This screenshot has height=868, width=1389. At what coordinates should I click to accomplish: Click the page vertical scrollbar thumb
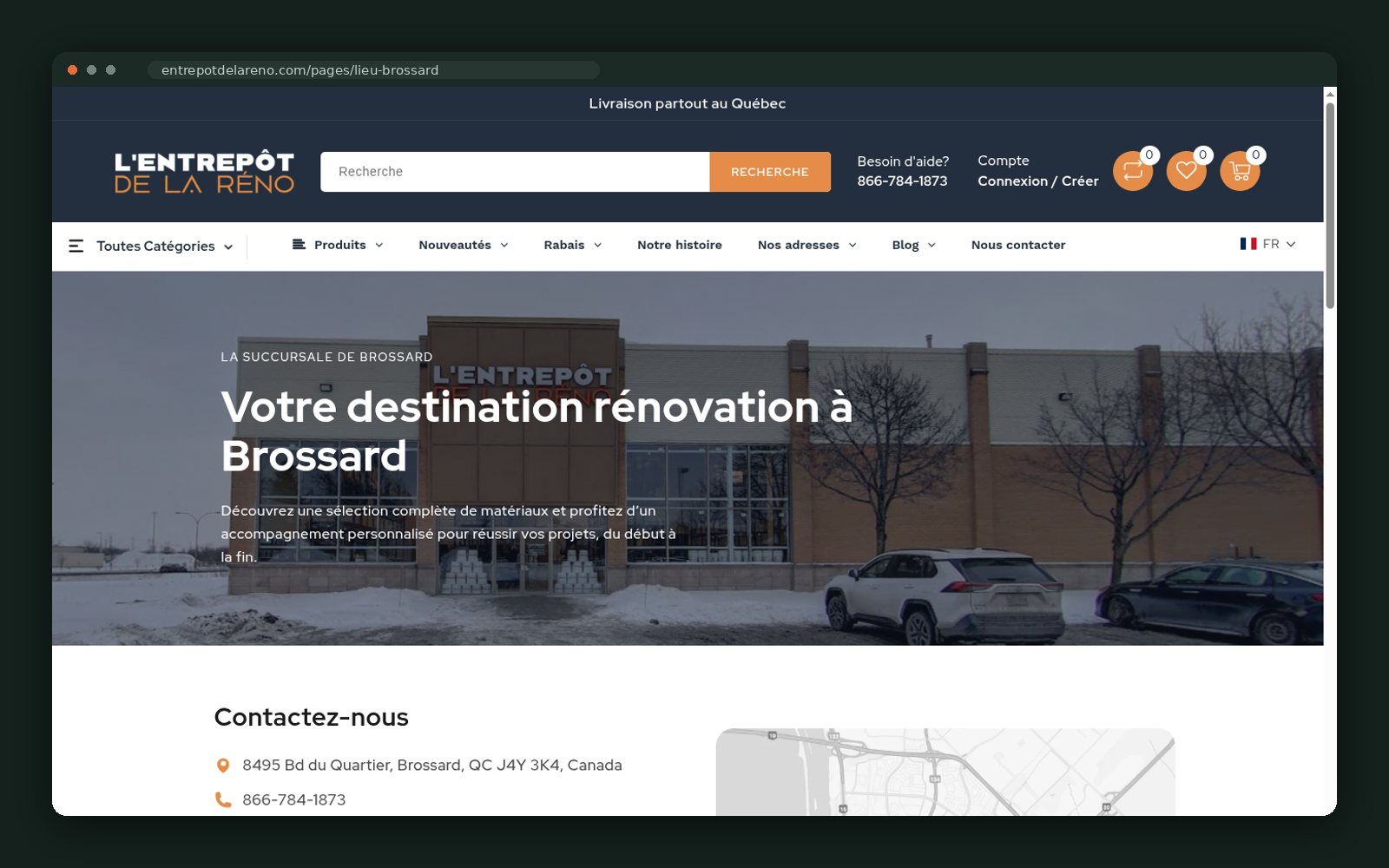point(1330,206)
